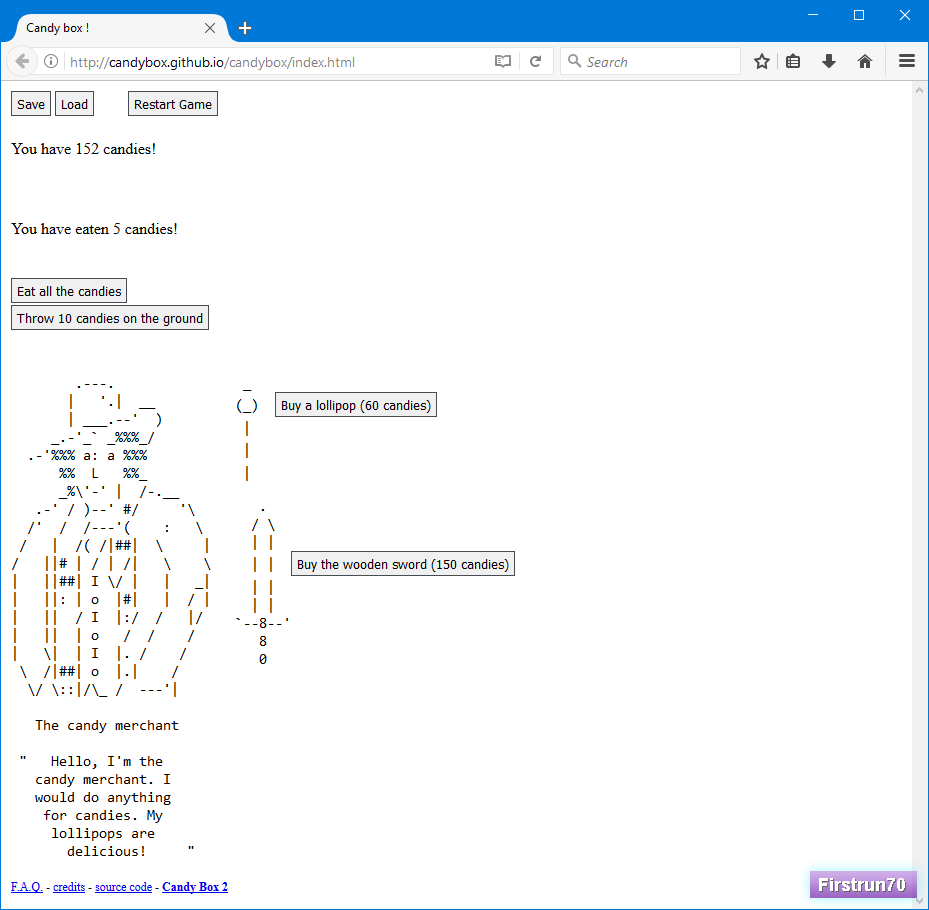Bookmark this page with the star icon

pos(762,62)
